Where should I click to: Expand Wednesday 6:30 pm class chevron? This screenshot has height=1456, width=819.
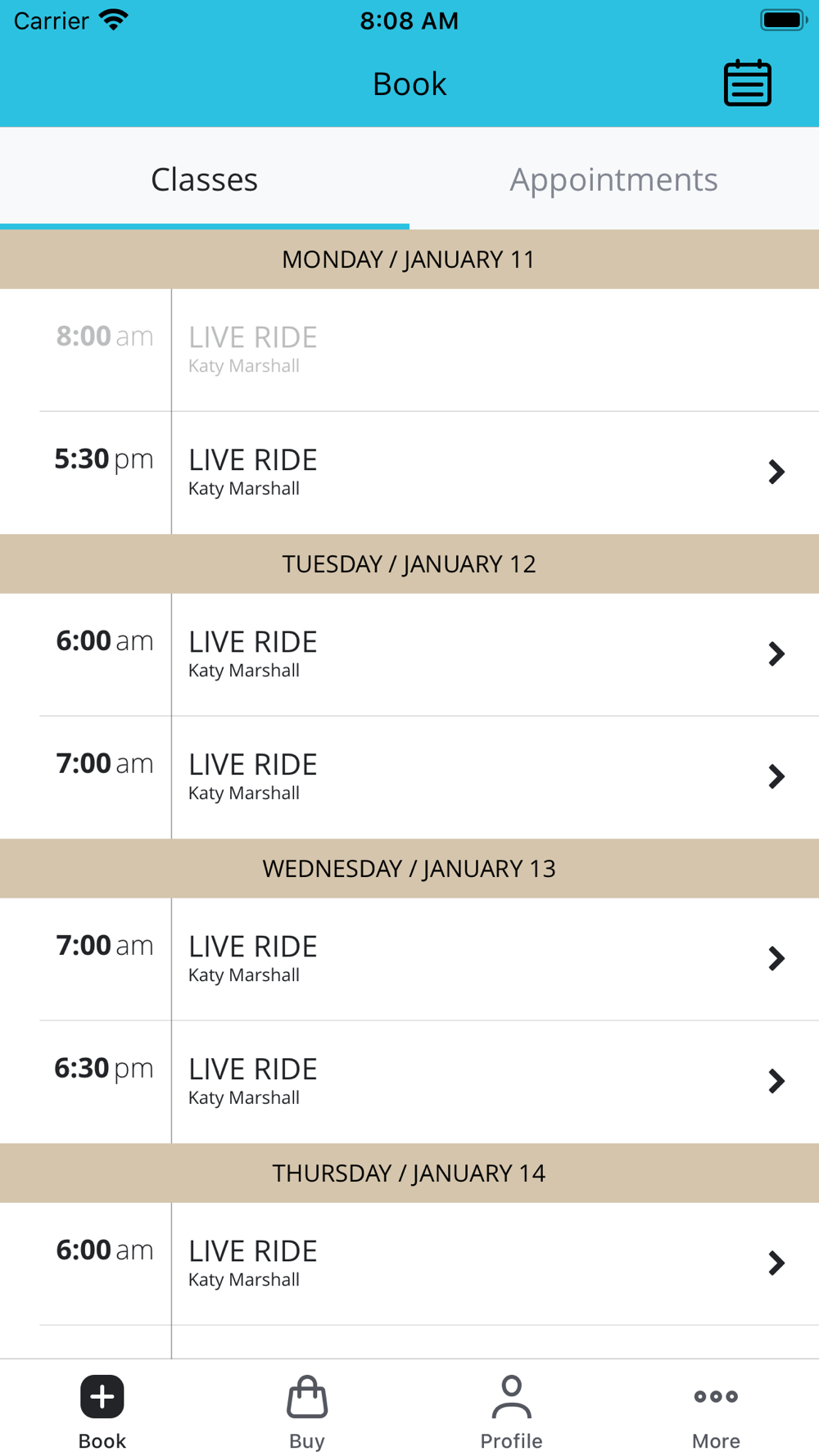coord(776,1081)
